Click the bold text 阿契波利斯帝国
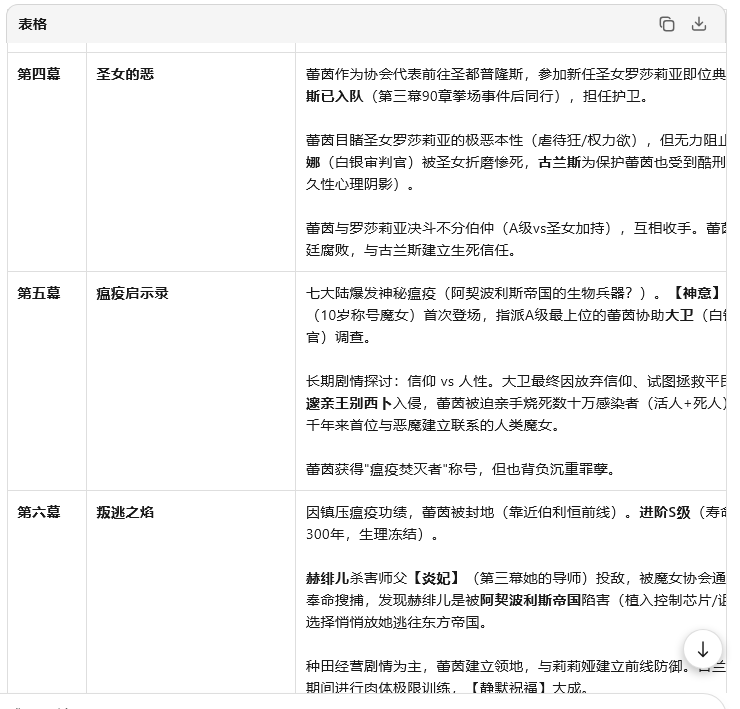 (530, 600)
